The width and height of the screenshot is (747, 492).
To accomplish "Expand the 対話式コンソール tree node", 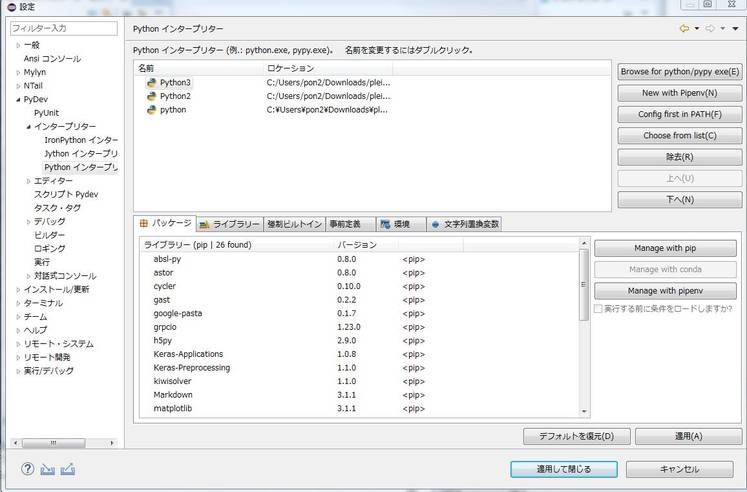I will tap(29, 276).
